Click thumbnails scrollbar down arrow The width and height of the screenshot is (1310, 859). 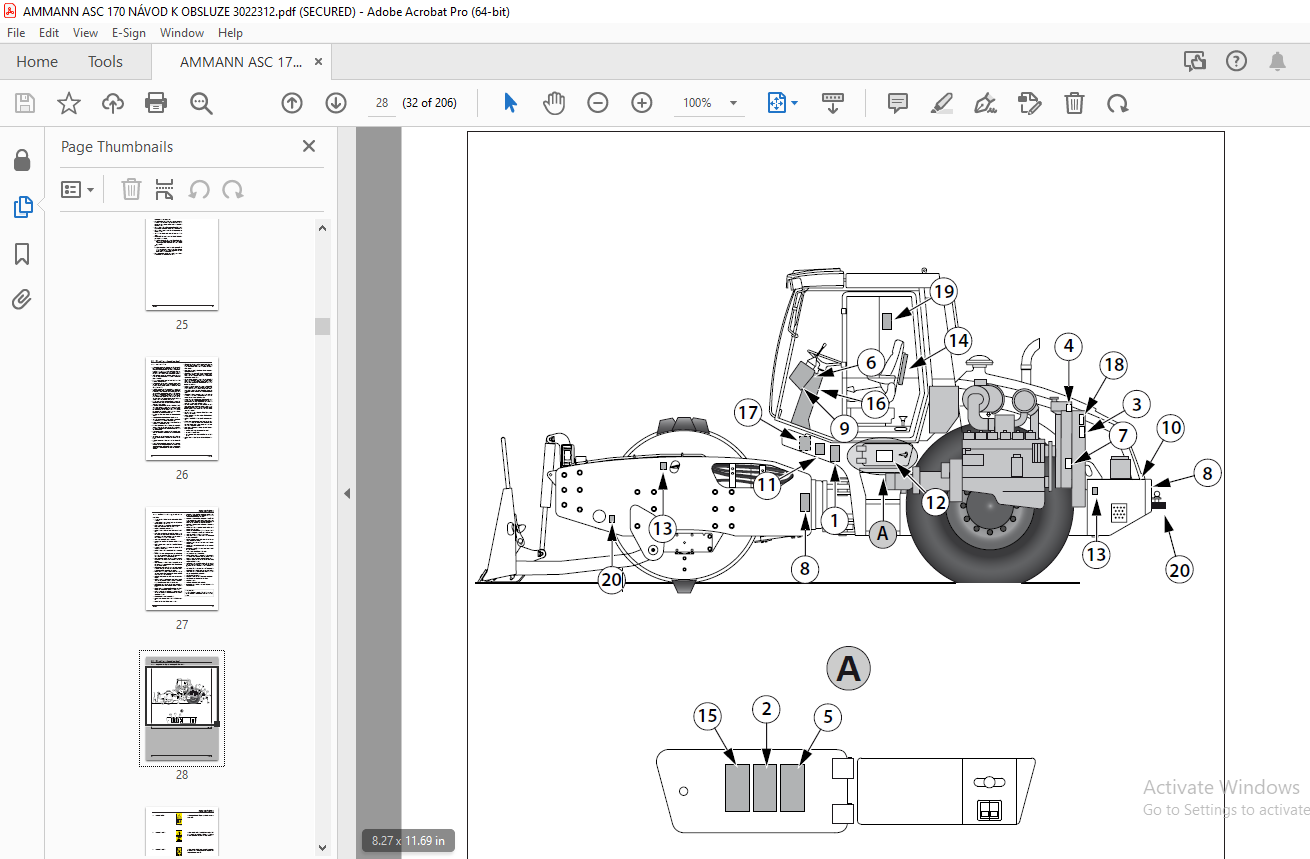tap(322, 847)
